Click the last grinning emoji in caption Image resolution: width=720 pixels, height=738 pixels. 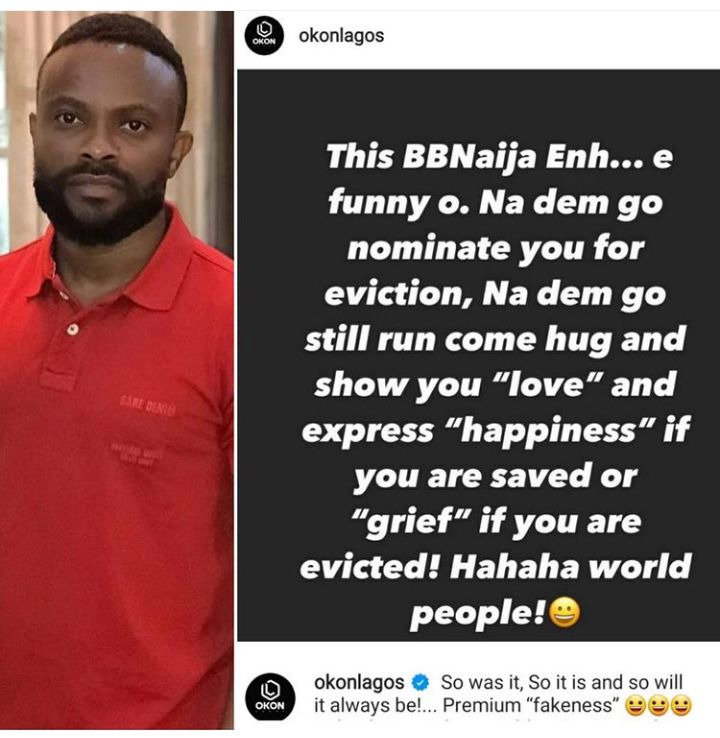681,706
